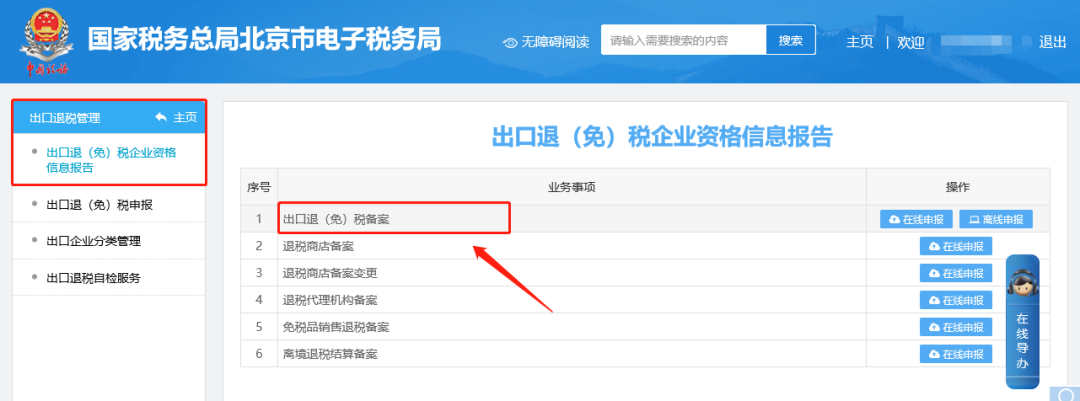Click the 操作 column header

(x=958, y=187)
